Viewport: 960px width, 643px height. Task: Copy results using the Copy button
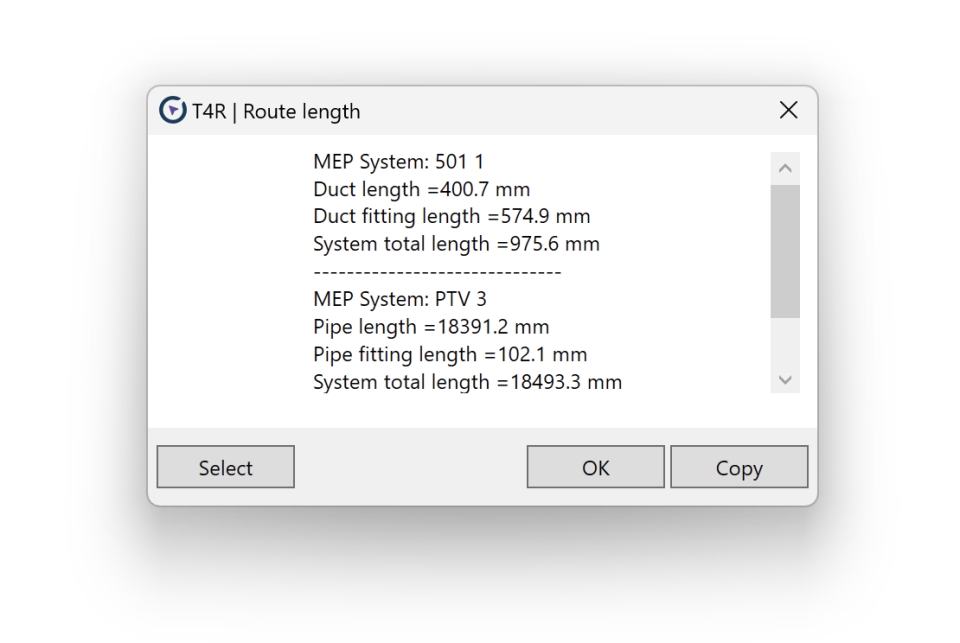739,467
